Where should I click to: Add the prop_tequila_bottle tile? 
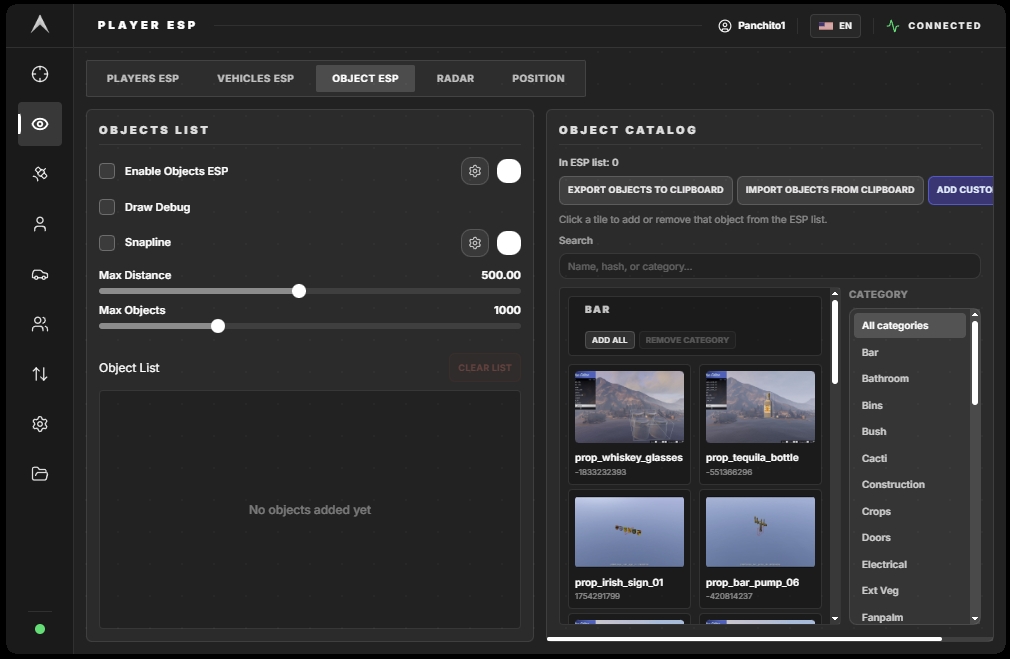(760, 425)
